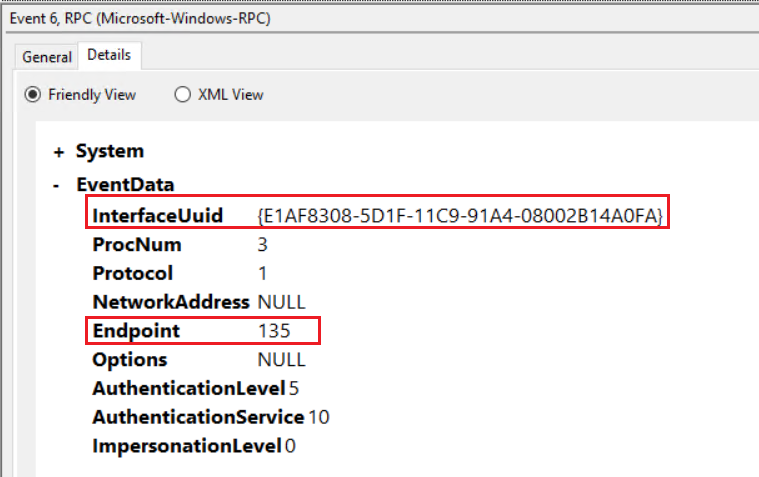Click the System heading text
Screen dimensions: 759x477
[x=110, y=151]
